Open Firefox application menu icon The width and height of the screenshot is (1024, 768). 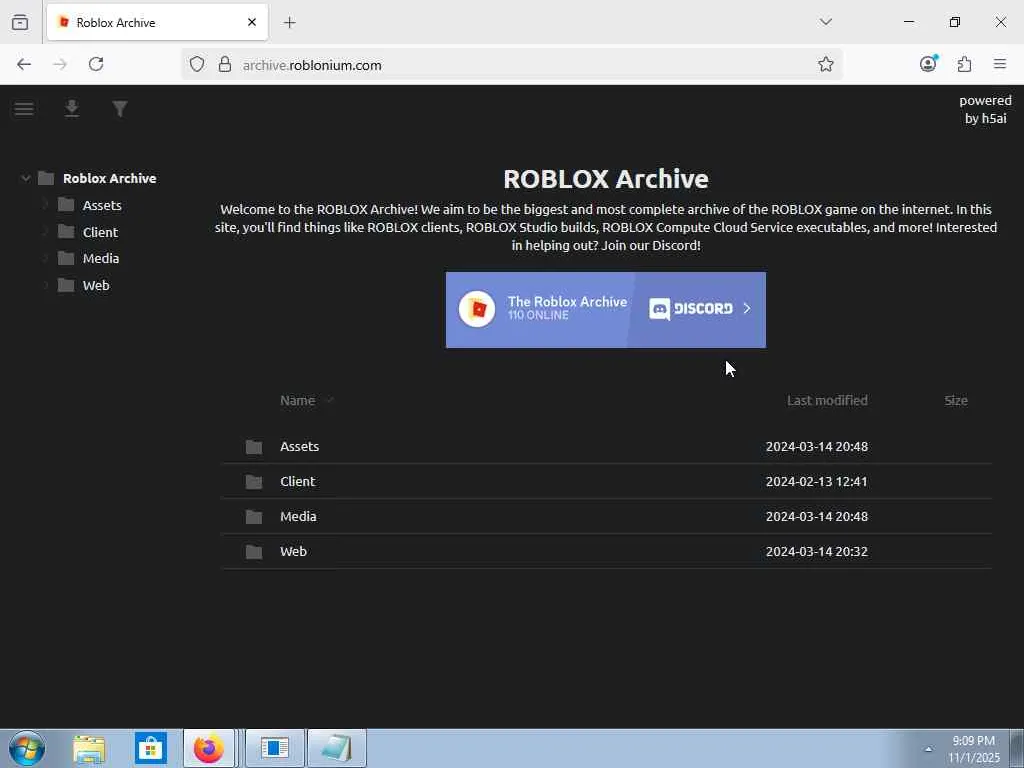[1000, 64]
